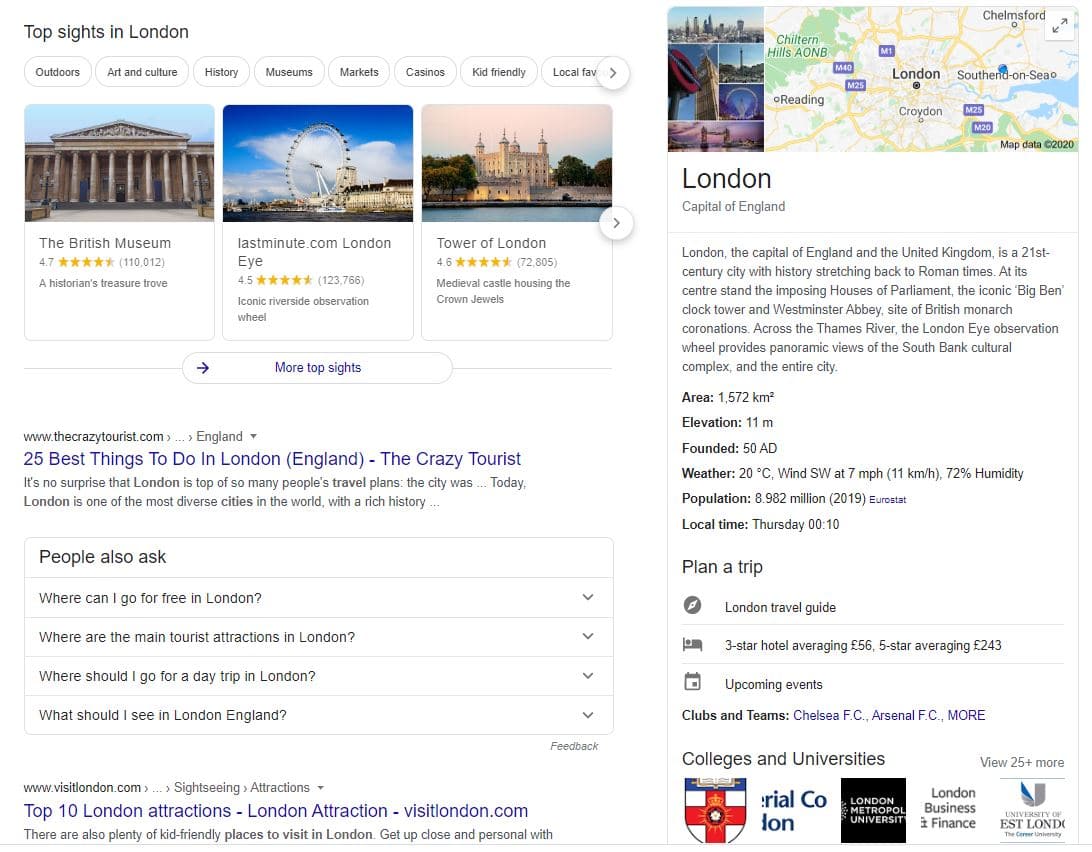Viewport: 1092px width, 852px height.
Task: Click MORE in Clubs and Teams
Action: (967, 715)
